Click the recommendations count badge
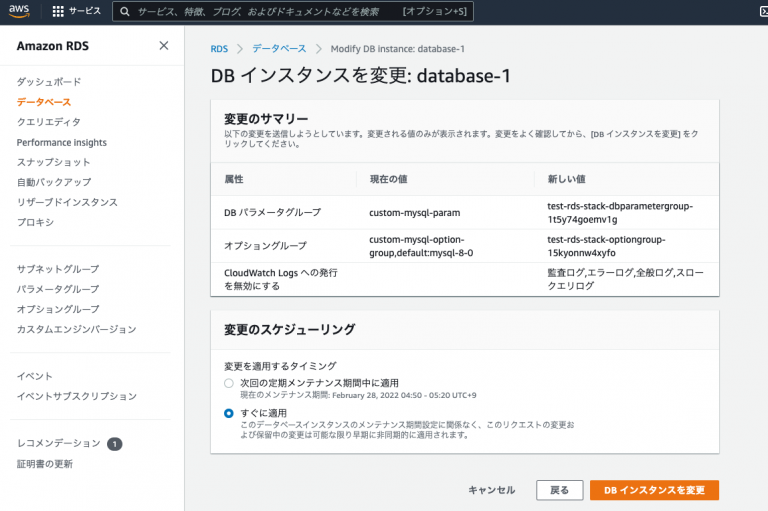 114,443
